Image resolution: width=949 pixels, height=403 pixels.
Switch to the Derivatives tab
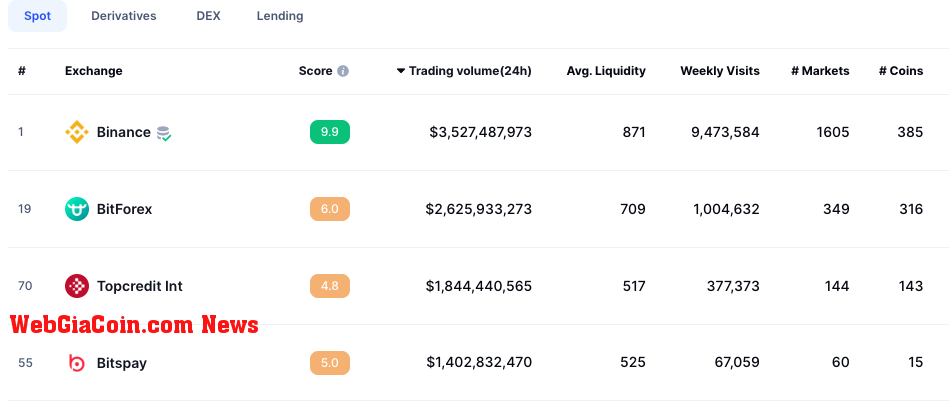123,16
